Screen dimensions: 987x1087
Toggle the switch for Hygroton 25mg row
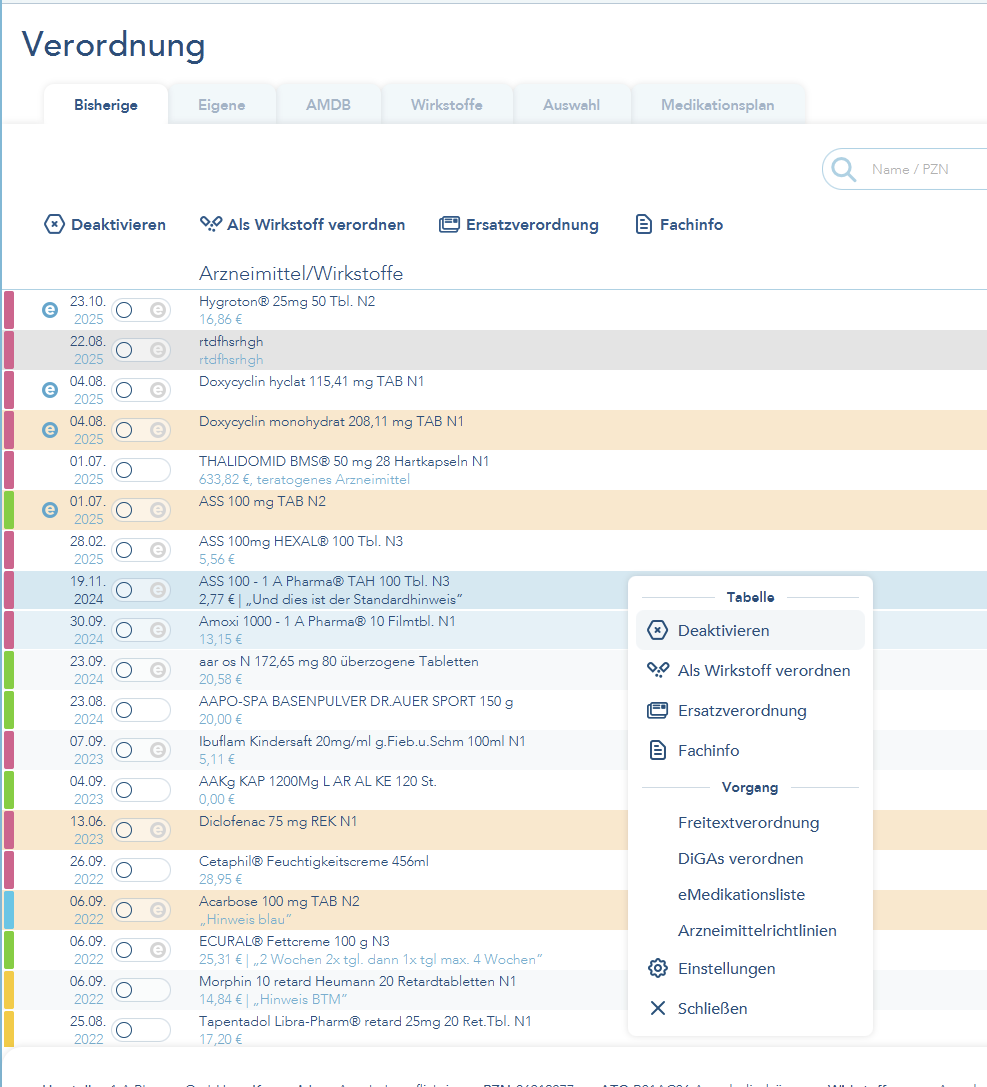pos(141,310)
